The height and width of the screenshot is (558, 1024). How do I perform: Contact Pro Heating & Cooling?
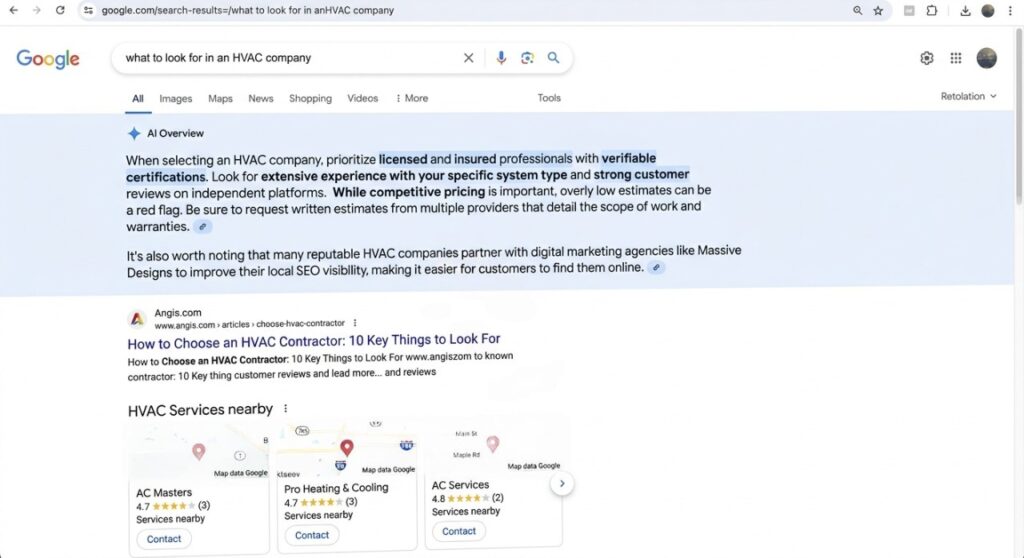[x=312, y=535]
